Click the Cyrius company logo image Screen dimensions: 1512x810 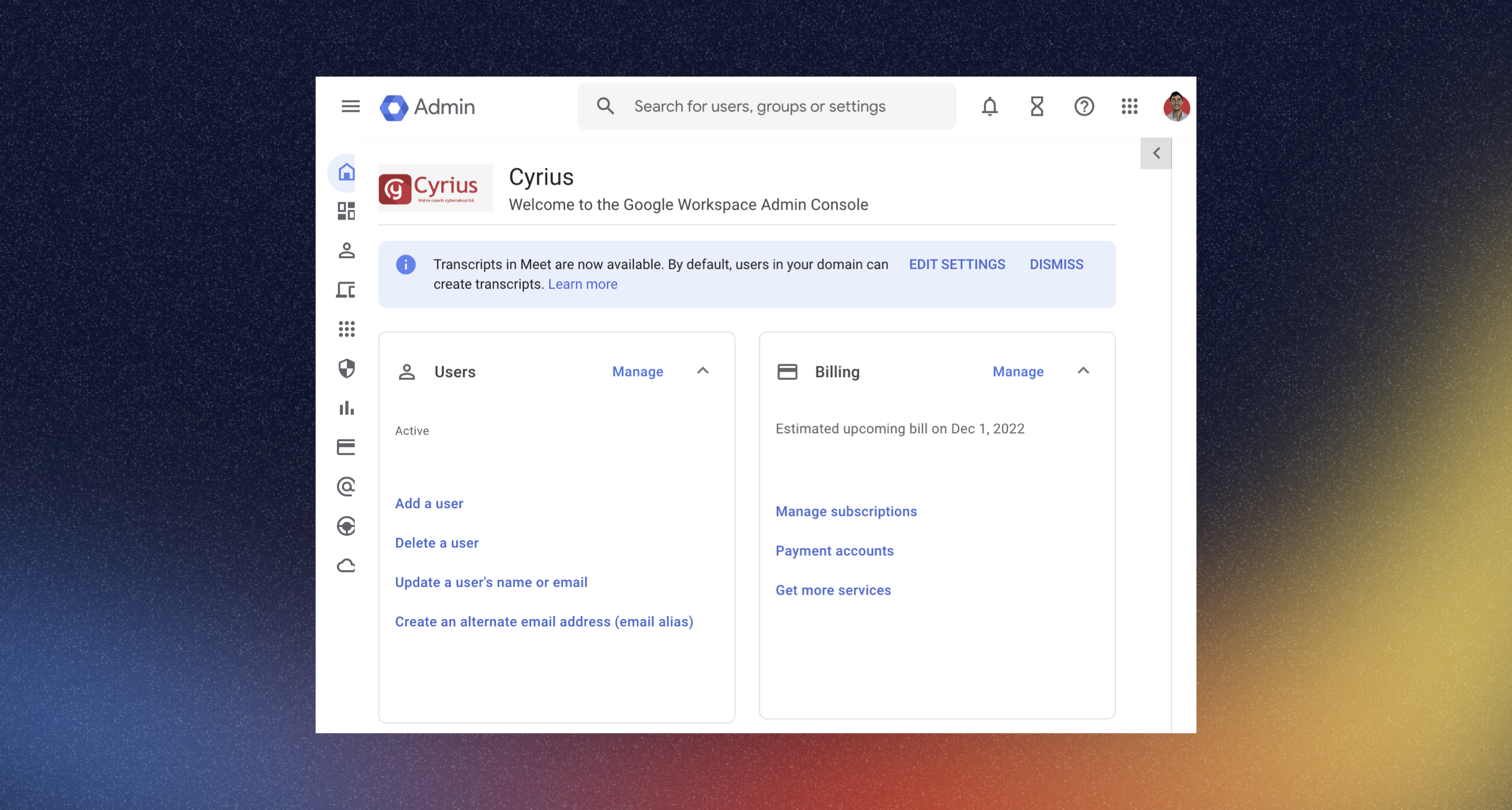(435, 188)
